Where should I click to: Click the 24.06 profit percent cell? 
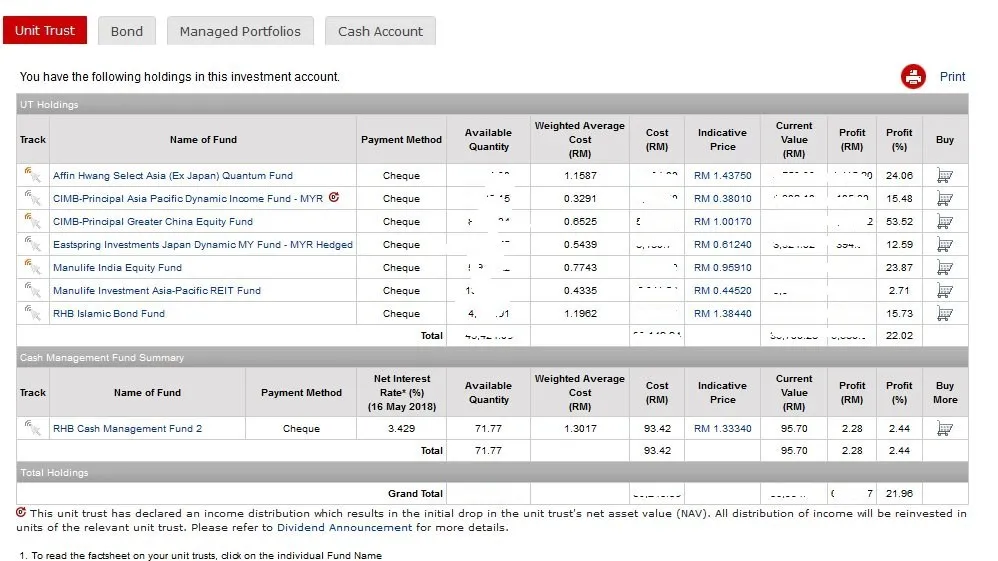coord(899,175)
